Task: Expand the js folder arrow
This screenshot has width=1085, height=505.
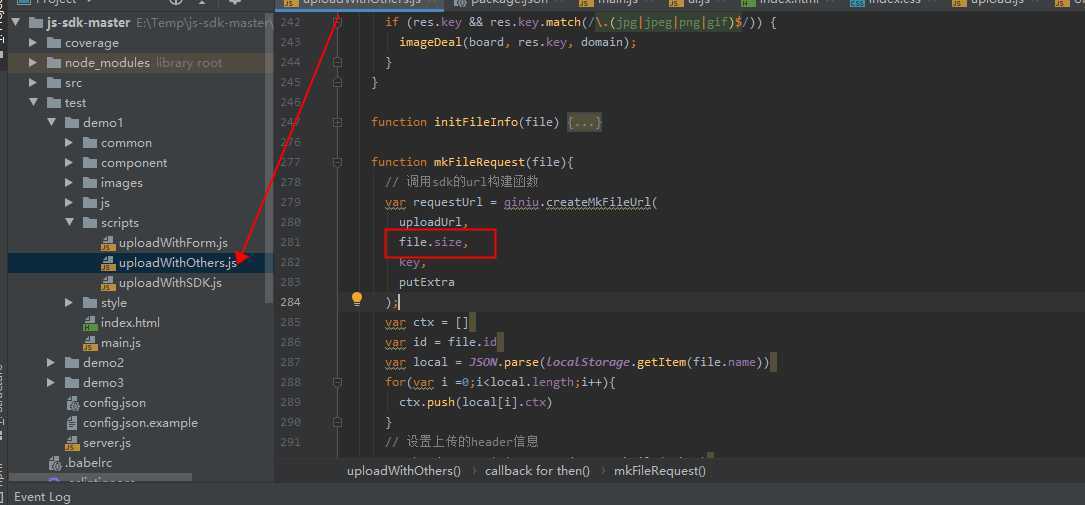Action: (x=69, y=203)
